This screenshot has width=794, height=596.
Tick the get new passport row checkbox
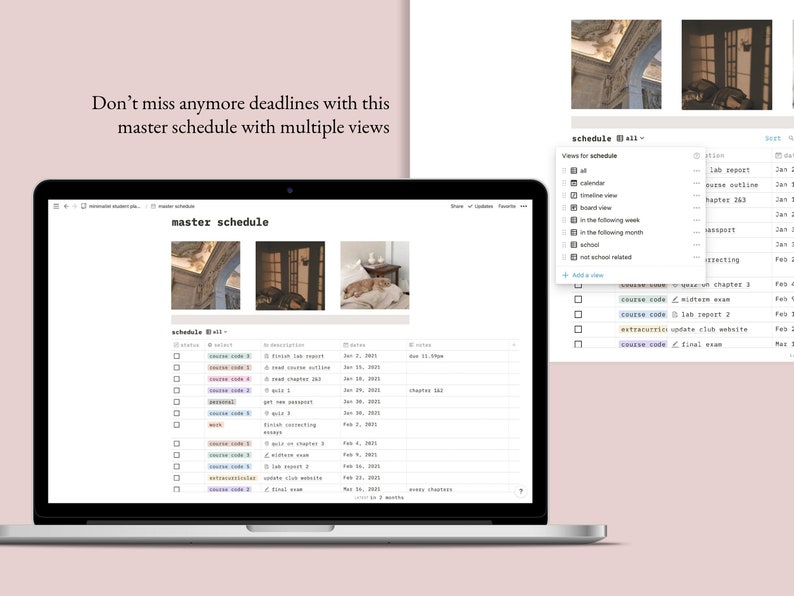point(177,402)
